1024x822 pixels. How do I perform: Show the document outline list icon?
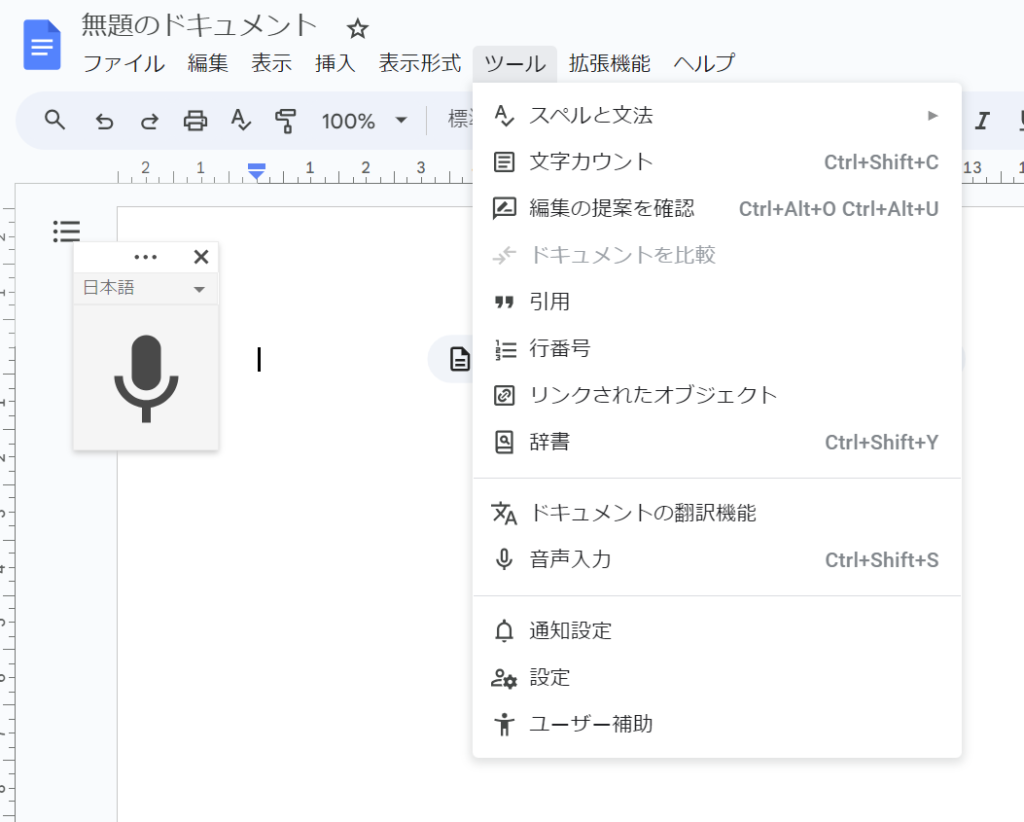tap(66, 231)
